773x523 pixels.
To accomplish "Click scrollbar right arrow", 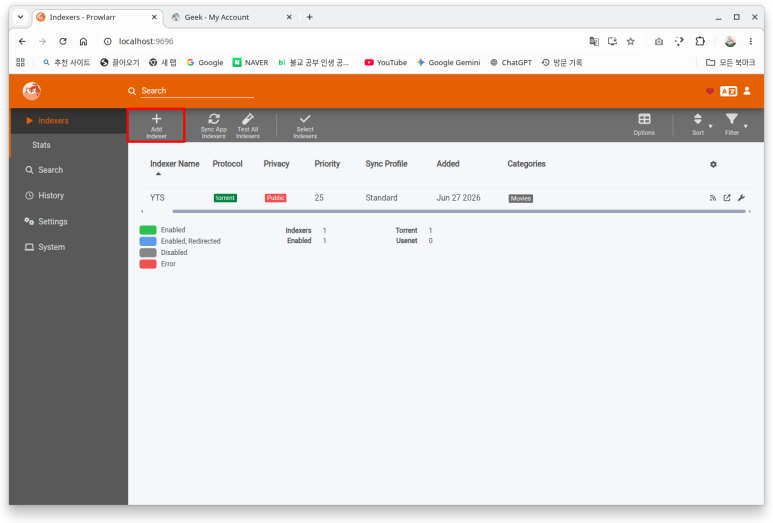I will (x=750, y=211).
